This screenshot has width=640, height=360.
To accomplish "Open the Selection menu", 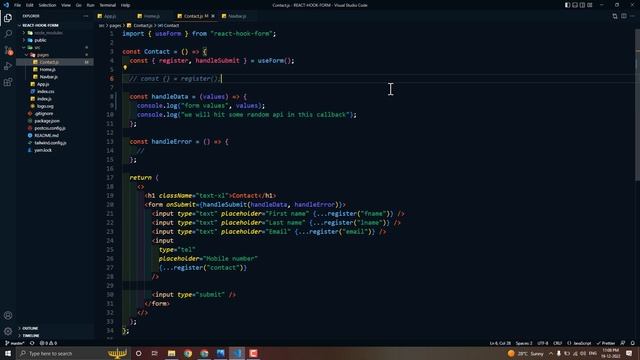I will [x=47, y=5].
